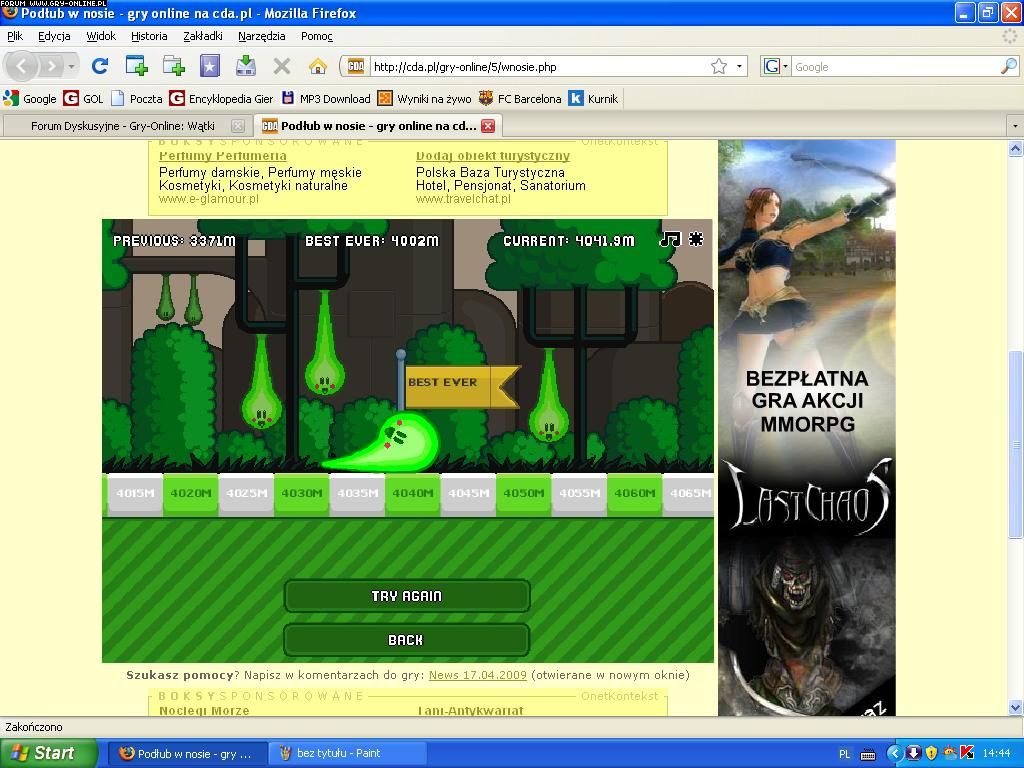Expand the address bar URL history dropdown

point(739,66)
